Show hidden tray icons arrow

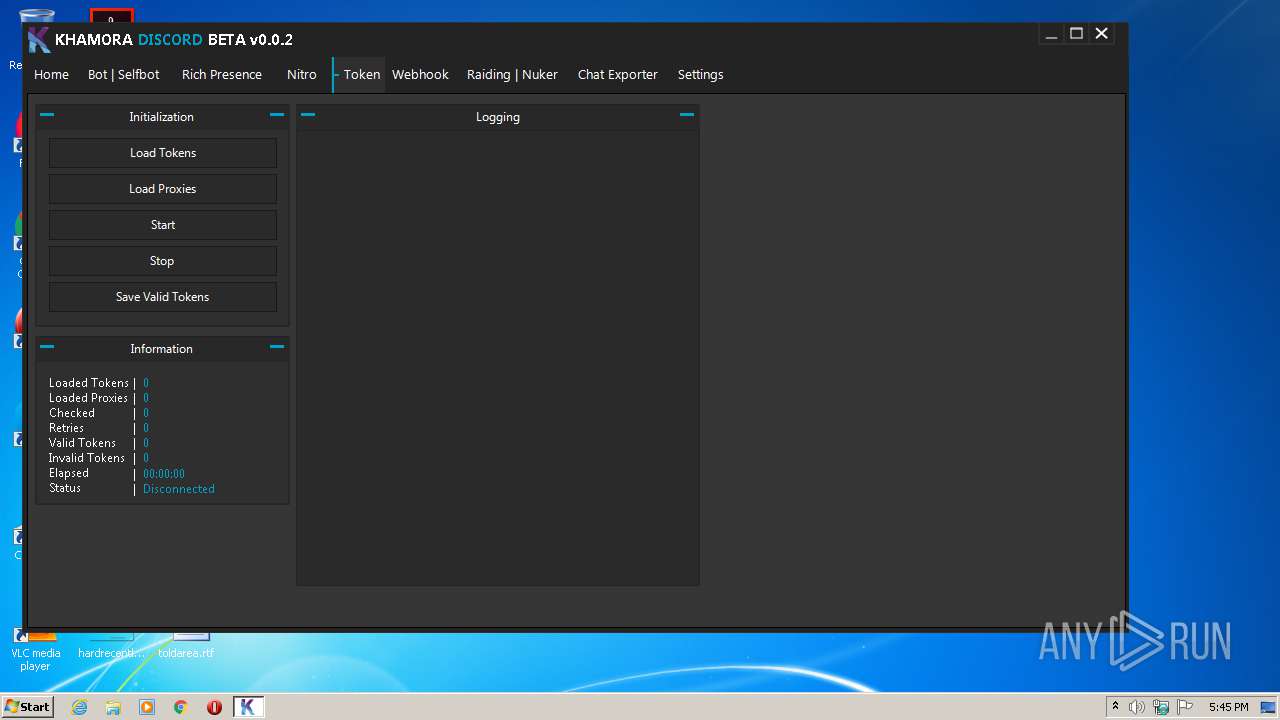point(1116,706)
